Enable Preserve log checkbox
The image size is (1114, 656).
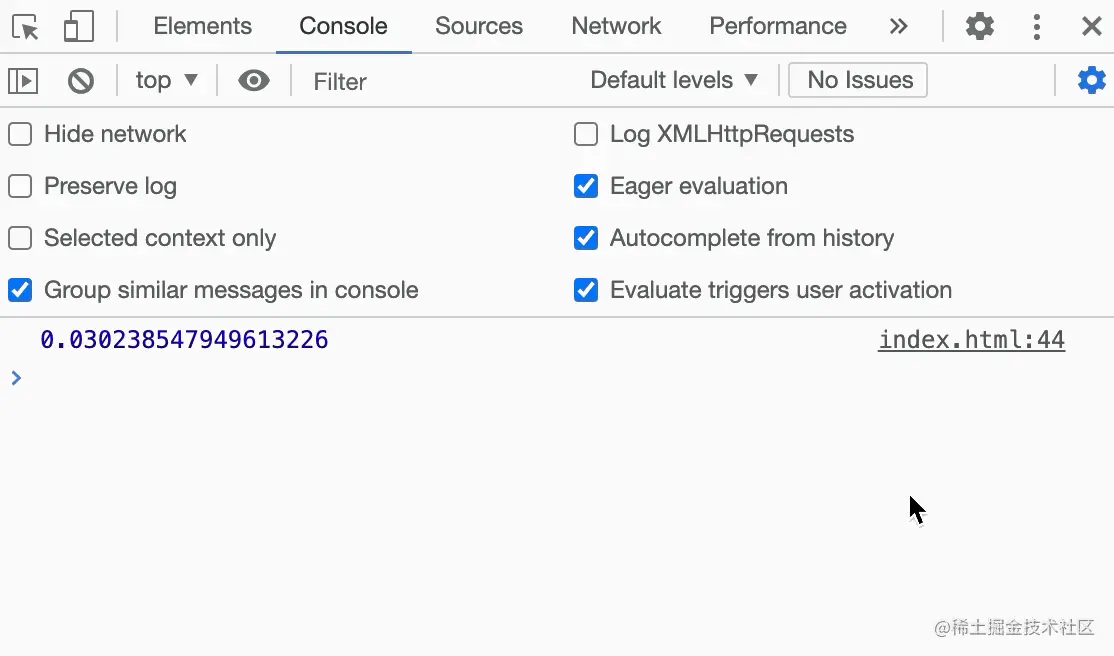(20, 185)
